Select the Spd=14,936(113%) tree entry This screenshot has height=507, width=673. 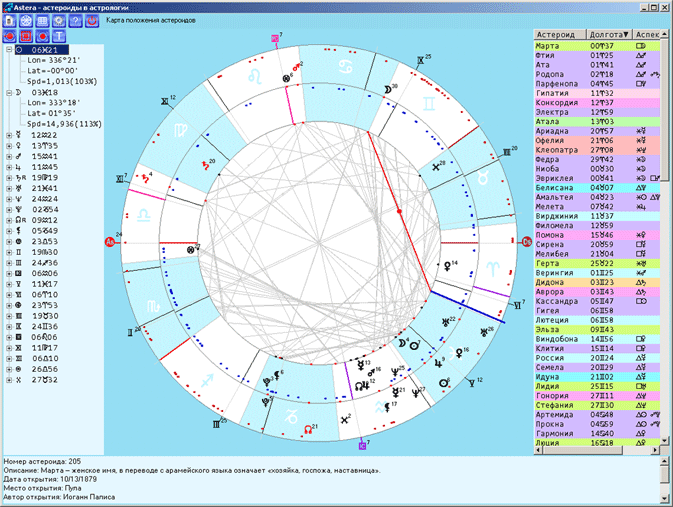(x=62, y=123)
